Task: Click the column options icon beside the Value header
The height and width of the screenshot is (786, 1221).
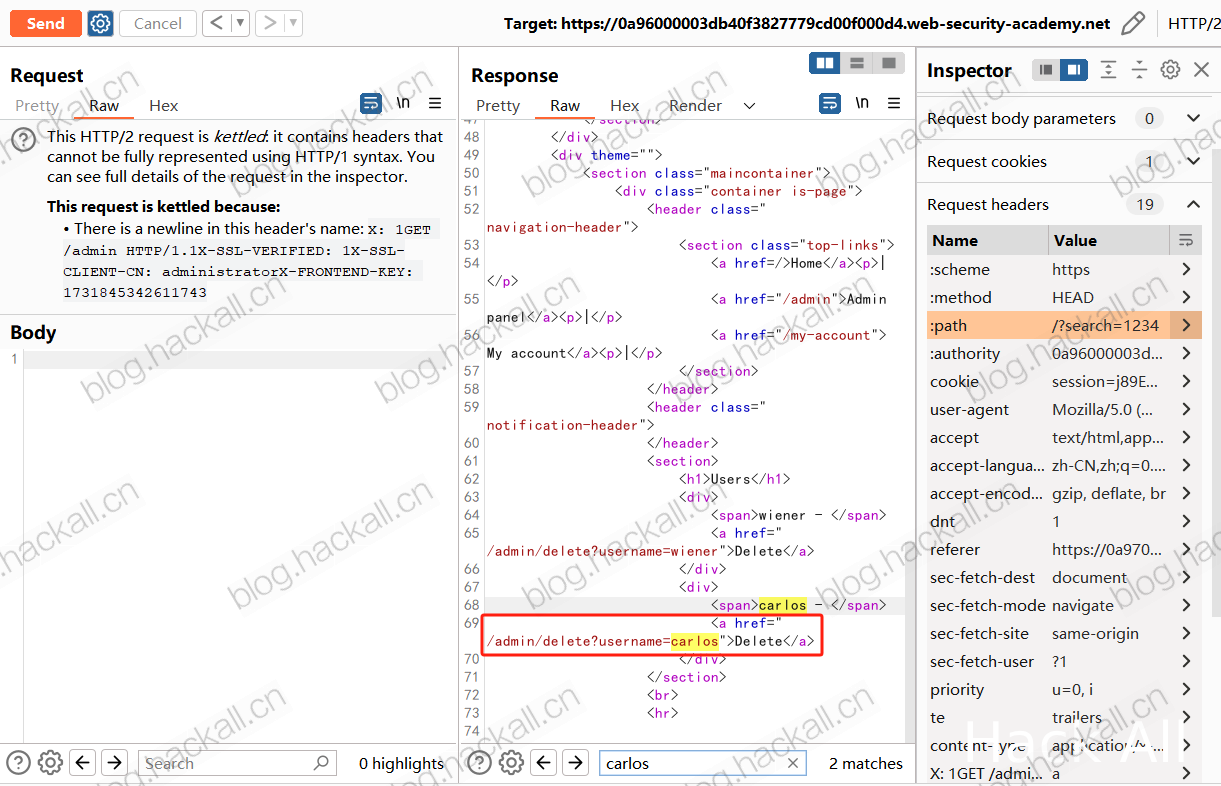Action: point(1186,240)
